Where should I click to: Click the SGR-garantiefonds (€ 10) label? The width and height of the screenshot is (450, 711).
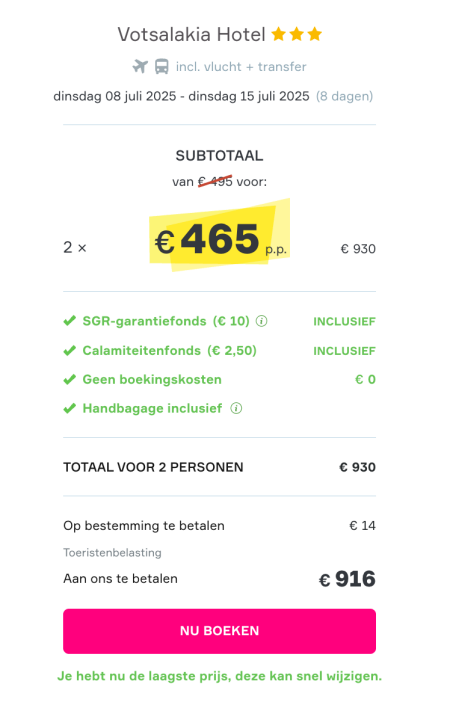point(166,321)
